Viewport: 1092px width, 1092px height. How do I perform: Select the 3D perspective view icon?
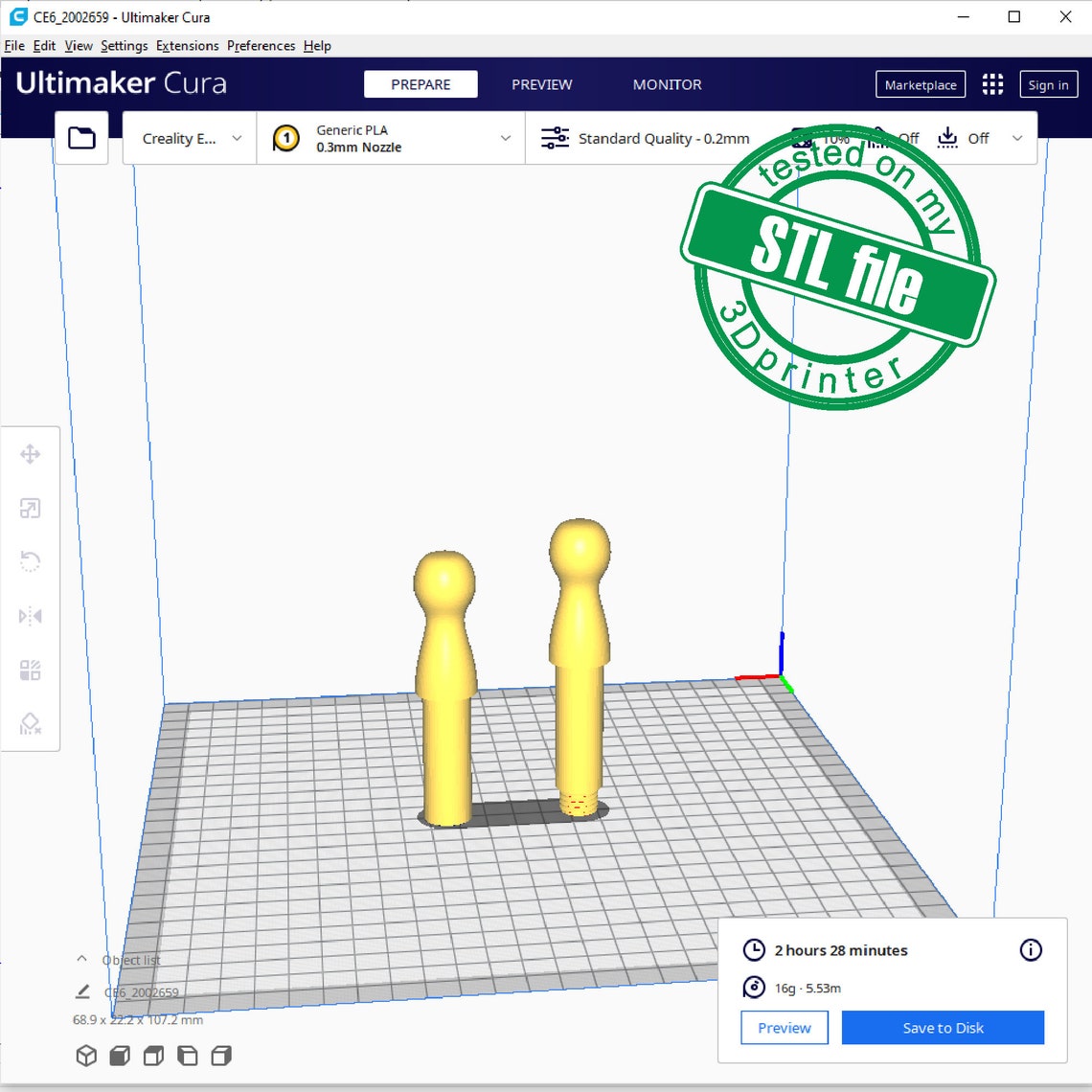tap(86, 1055)
